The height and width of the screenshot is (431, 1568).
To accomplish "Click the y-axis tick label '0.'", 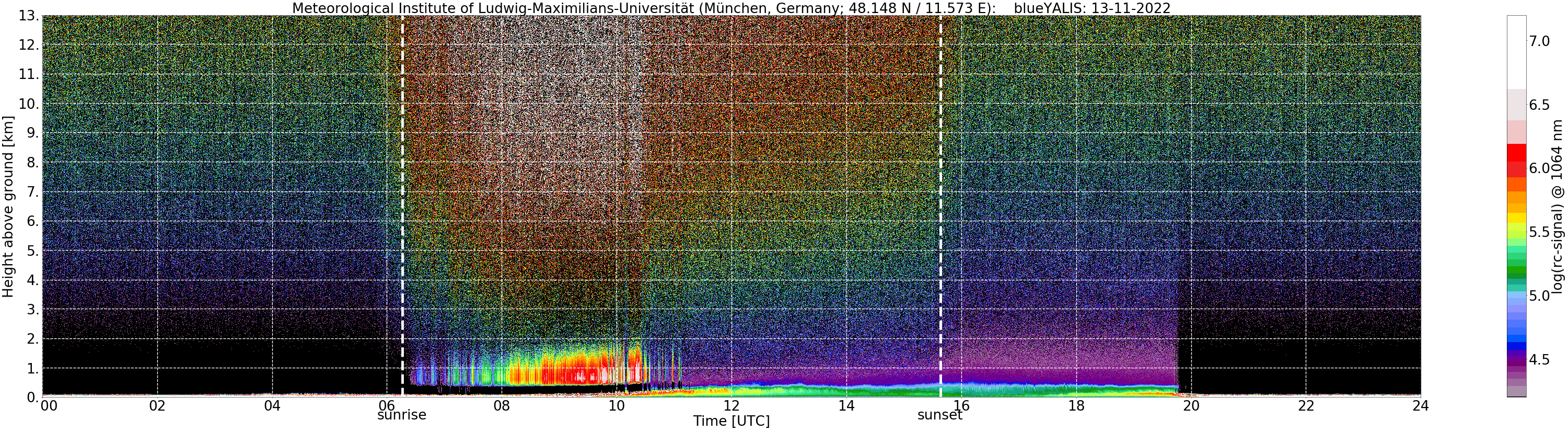I will click(x=33, y=397).
